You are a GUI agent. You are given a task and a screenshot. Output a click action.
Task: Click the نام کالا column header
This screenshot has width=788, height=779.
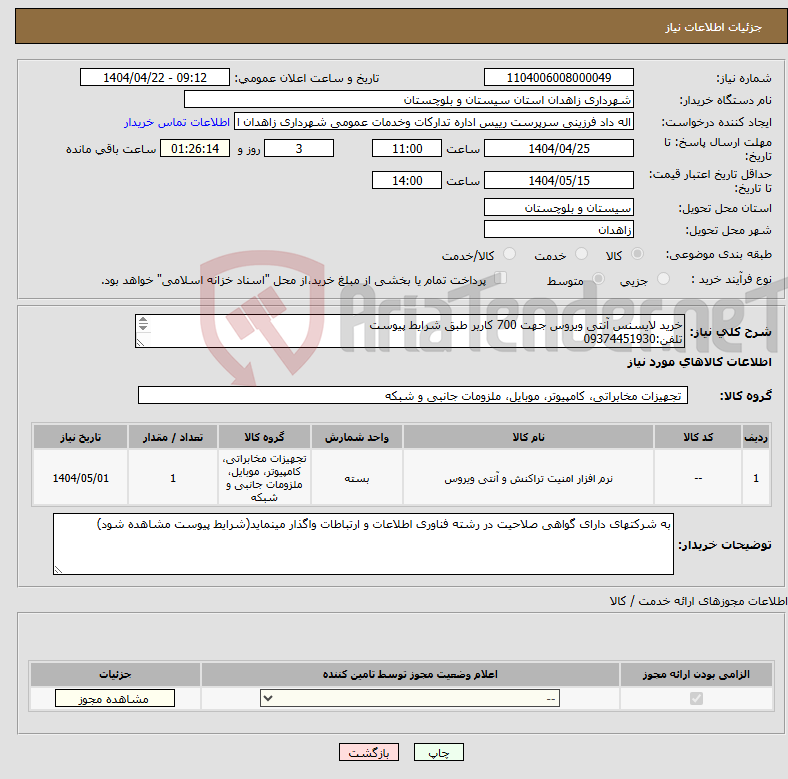point(528,437)
